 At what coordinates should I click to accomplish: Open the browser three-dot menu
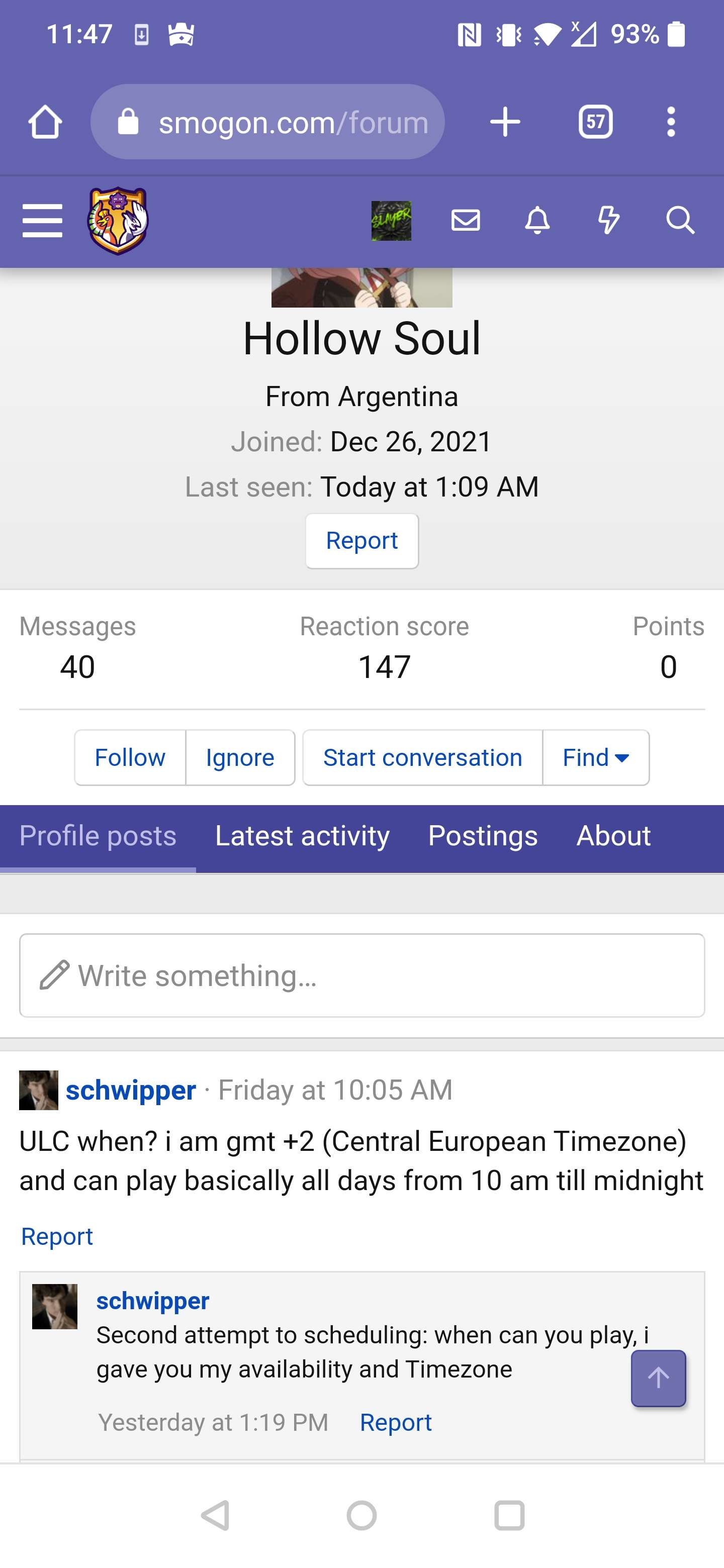(x=670, y=122)
